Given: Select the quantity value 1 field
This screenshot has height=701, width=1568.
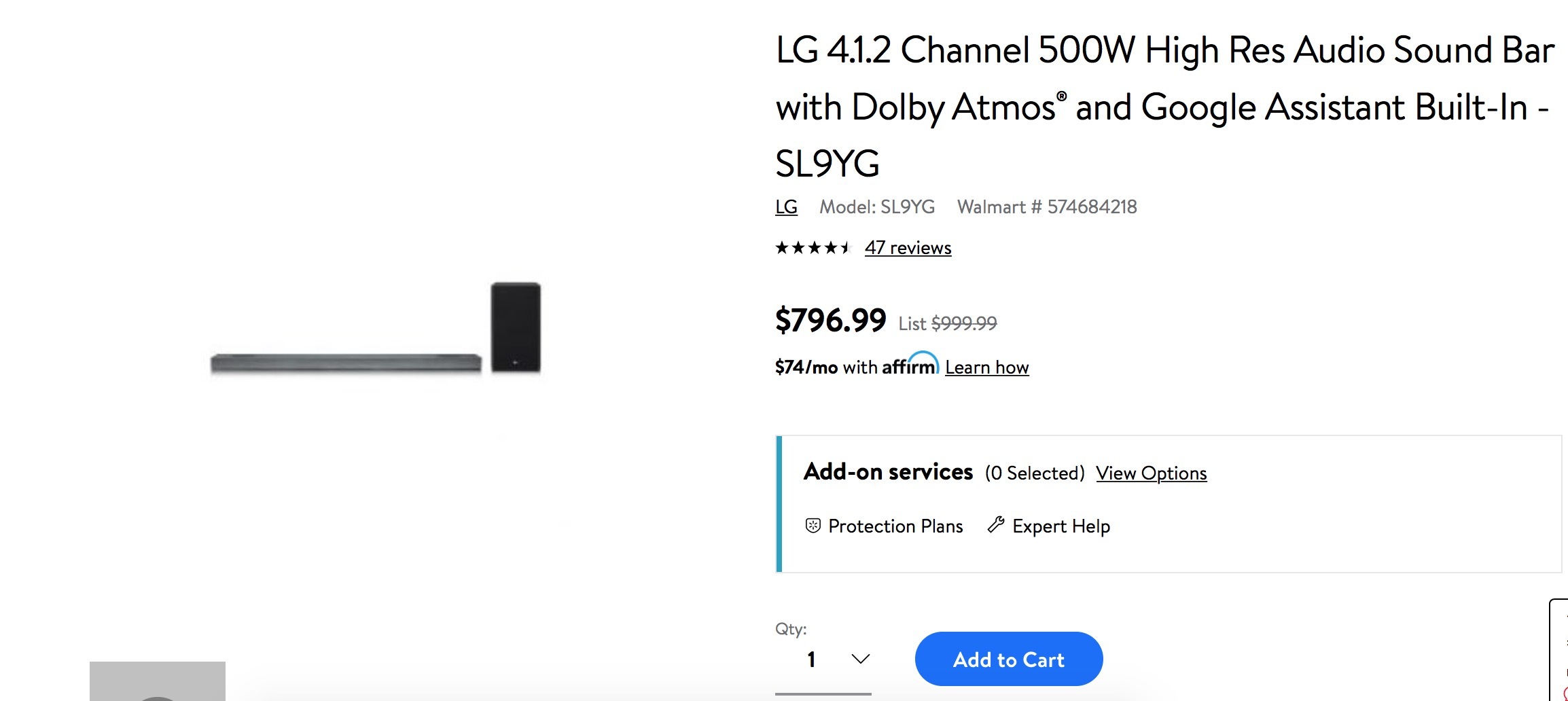Looking at the screenshot, I should [811, 659].
